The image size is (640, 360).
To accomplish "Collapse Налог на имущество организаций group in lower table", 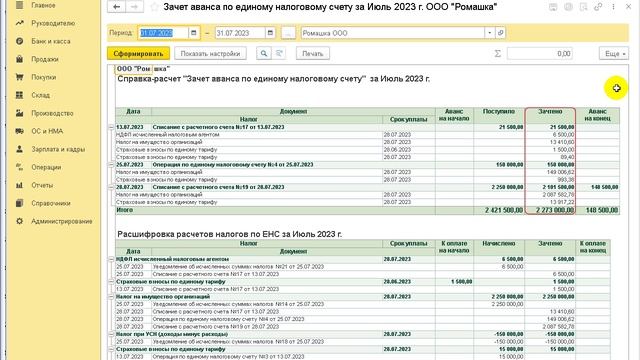I will tap(111, 297).
